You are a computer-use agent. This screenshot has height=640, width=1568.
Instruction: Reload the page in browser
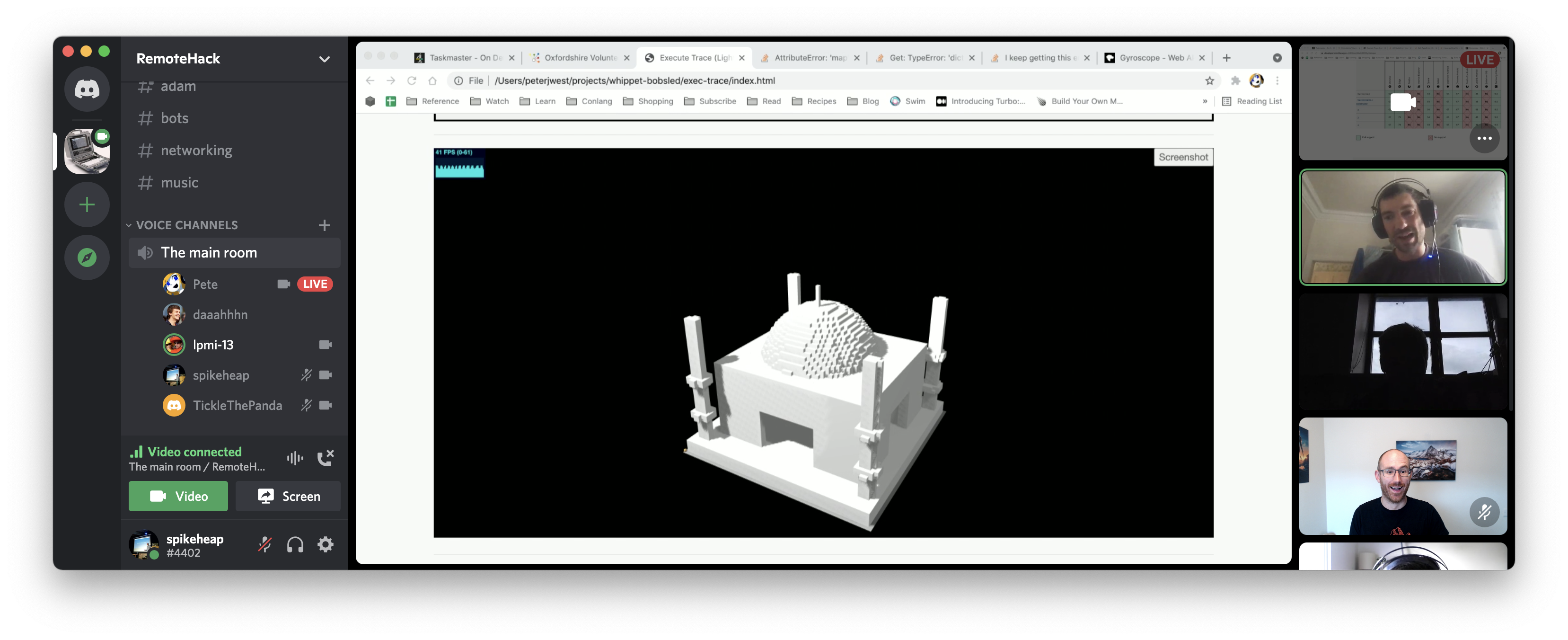click(x=412, y=80)
